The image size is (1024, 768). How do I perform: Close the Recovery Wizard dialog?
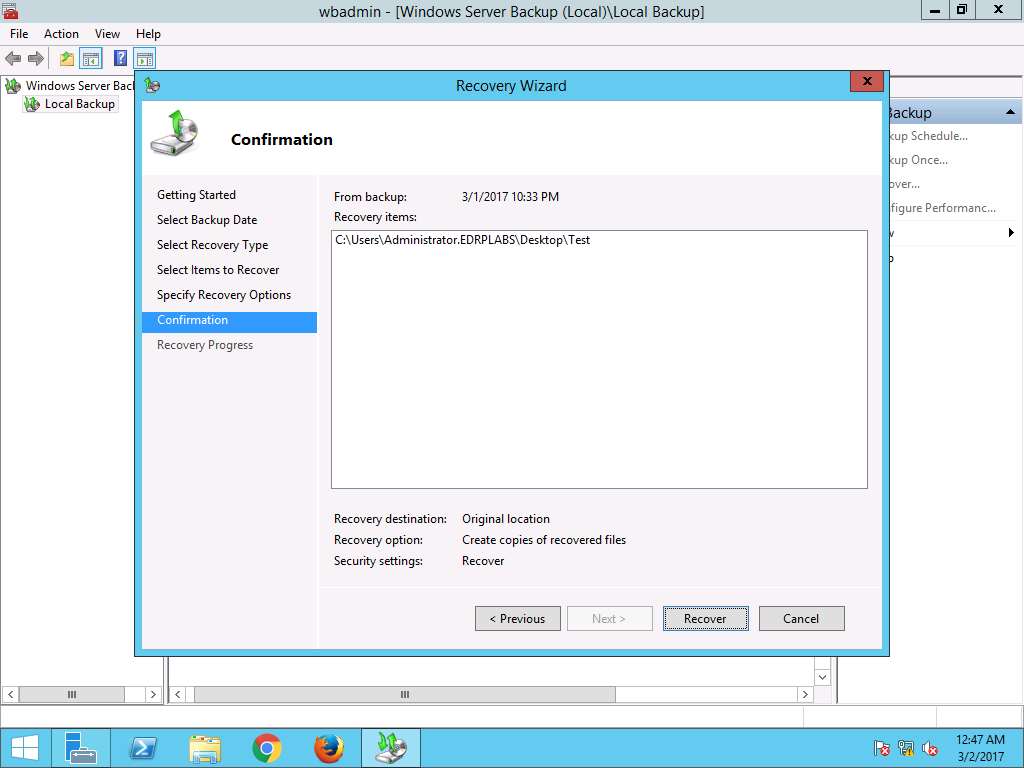(x=867, y=81)
